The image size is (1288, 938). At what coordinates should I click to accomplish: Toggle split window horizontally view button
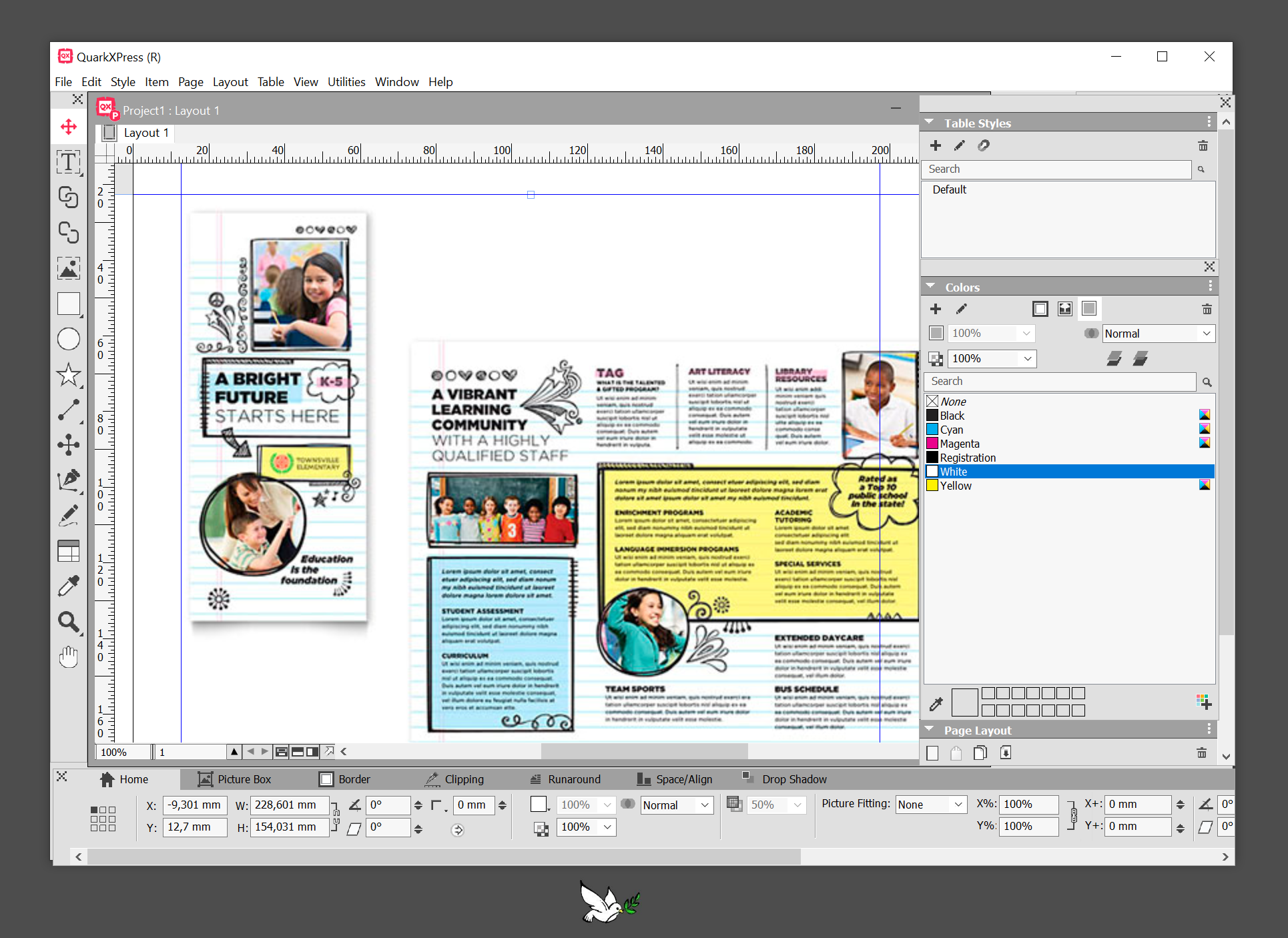[x=297, y=752]
